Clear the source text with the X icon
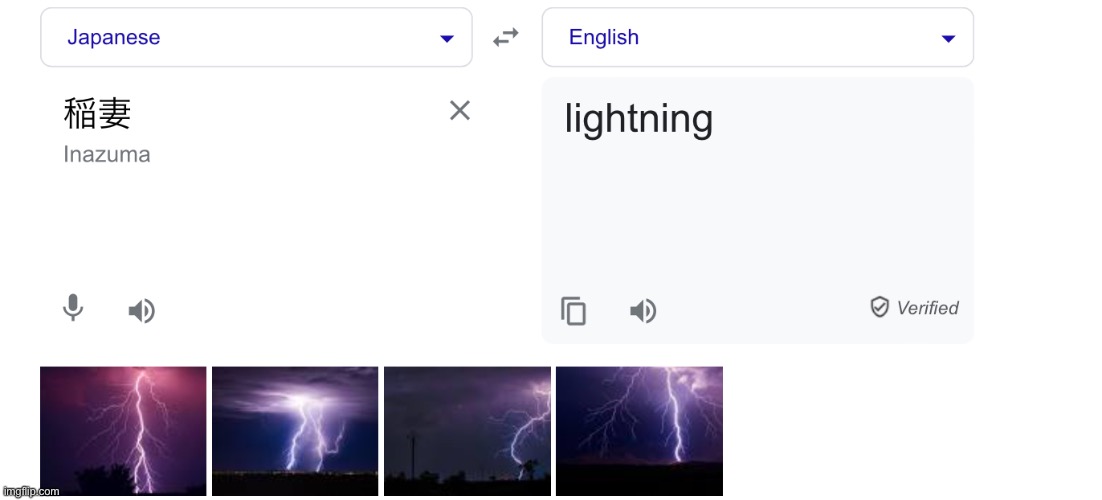The height and width of the screenshot is (500, 1102). [x=460, y=110]
